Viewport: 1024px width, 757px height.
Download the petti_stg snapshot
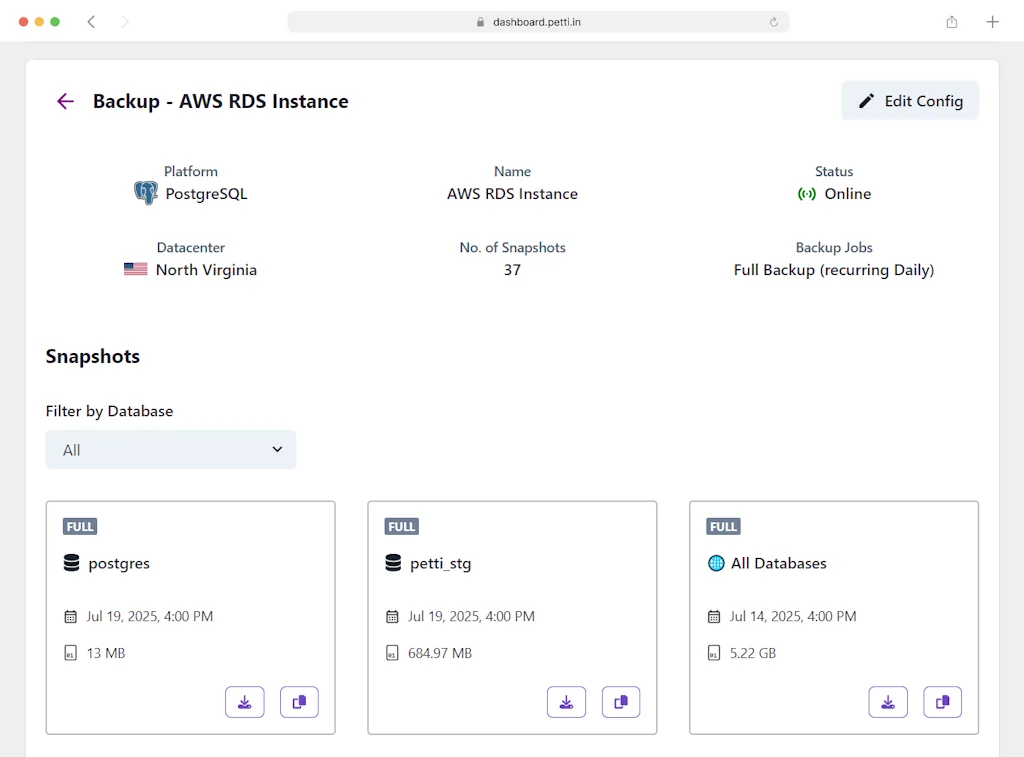[x=567, y=702]
